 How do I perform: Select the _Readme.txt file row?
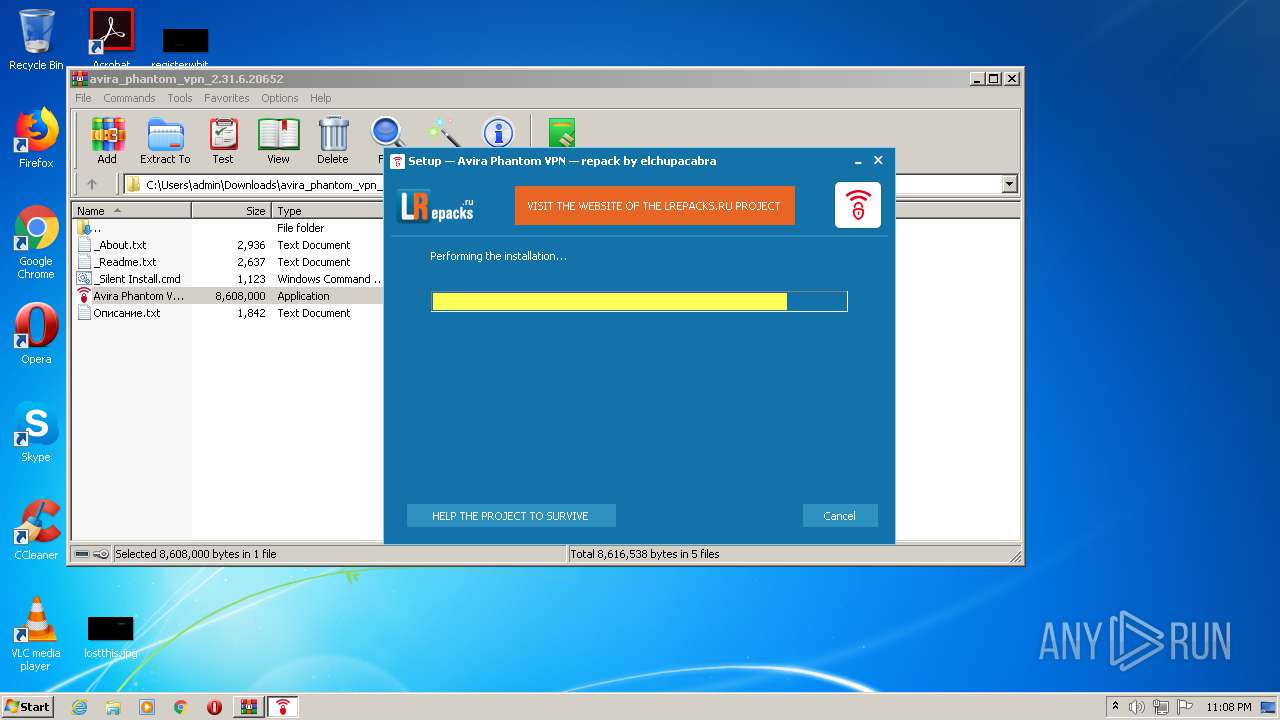click(228, 262)
